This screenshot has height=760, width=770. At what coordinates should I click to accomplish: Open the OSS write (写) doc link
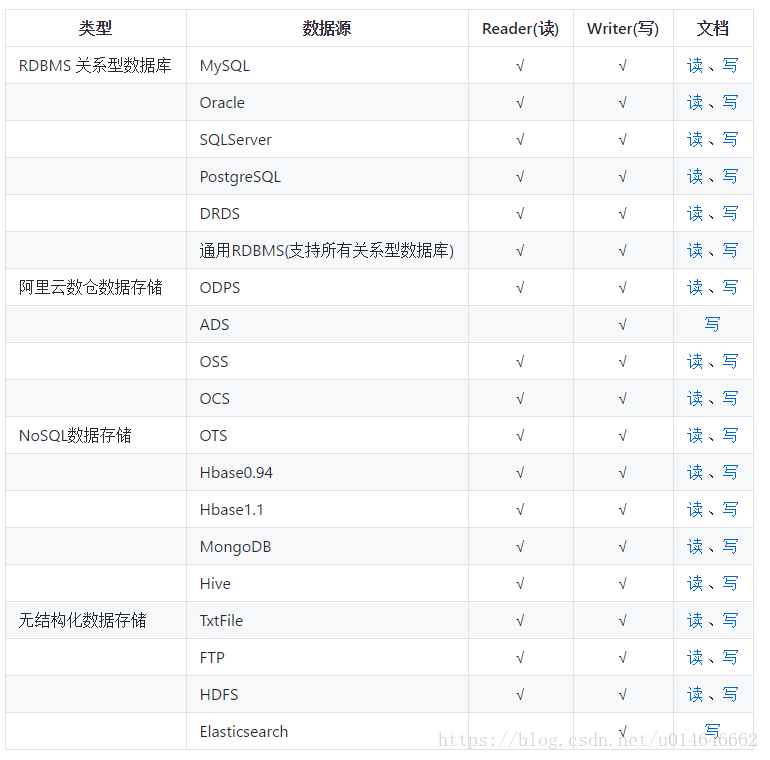coord(730,361)
